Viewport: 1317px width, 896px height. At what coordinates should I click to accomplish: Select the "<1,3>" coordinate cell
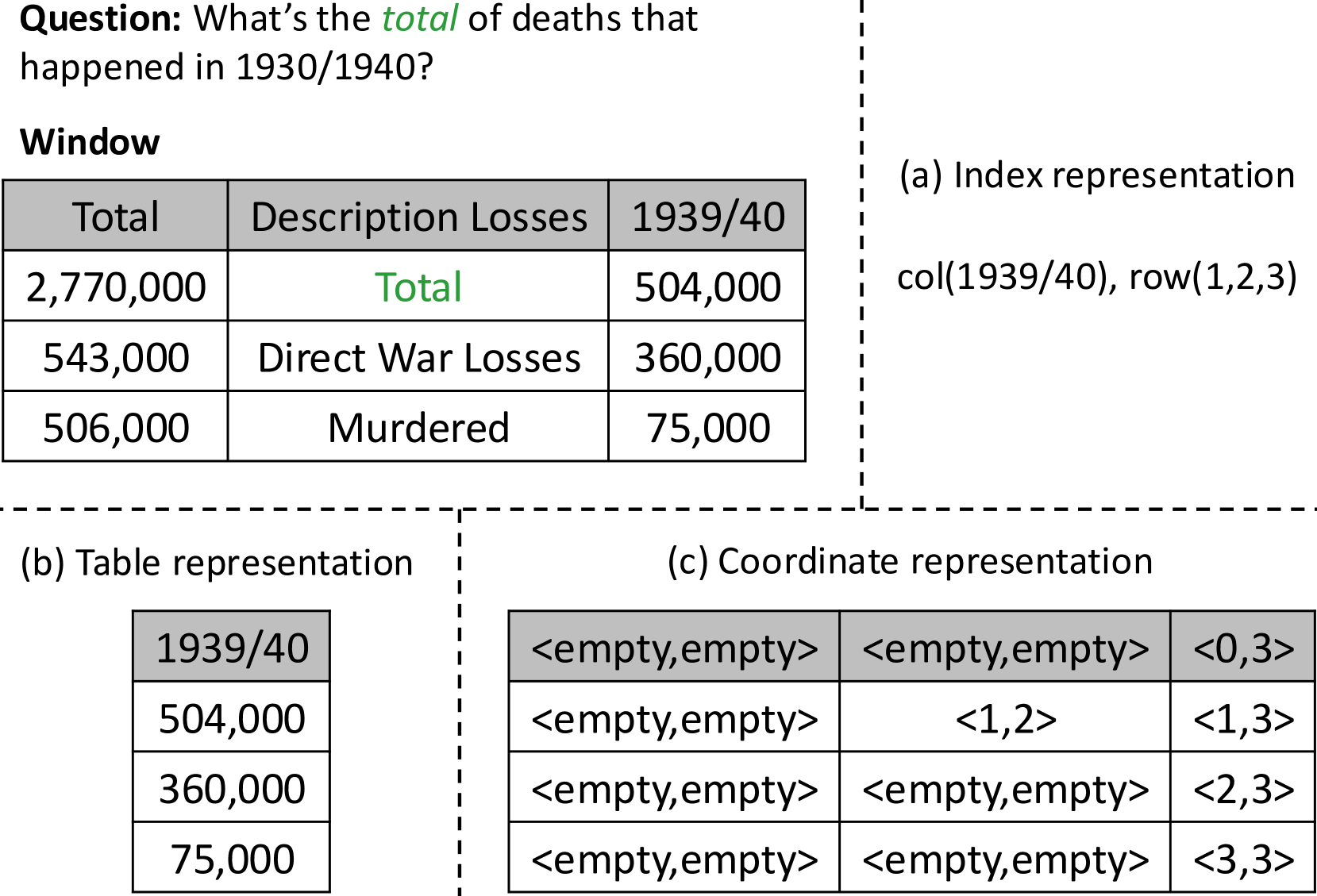coord(1243,717)
